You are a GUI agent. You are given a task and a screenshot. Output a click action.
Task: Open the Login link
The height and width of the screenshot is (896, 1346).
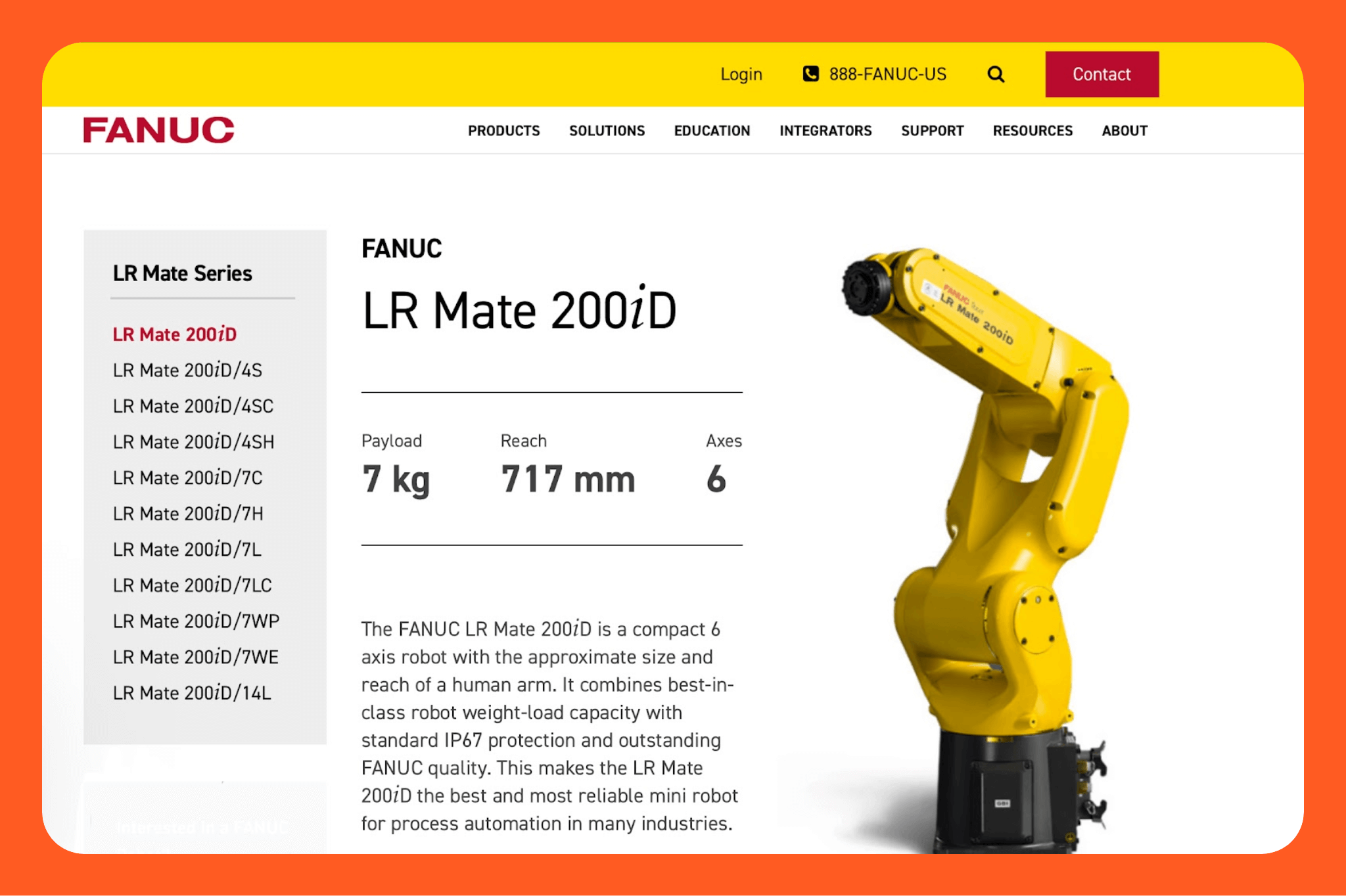[x=741, y=74]
